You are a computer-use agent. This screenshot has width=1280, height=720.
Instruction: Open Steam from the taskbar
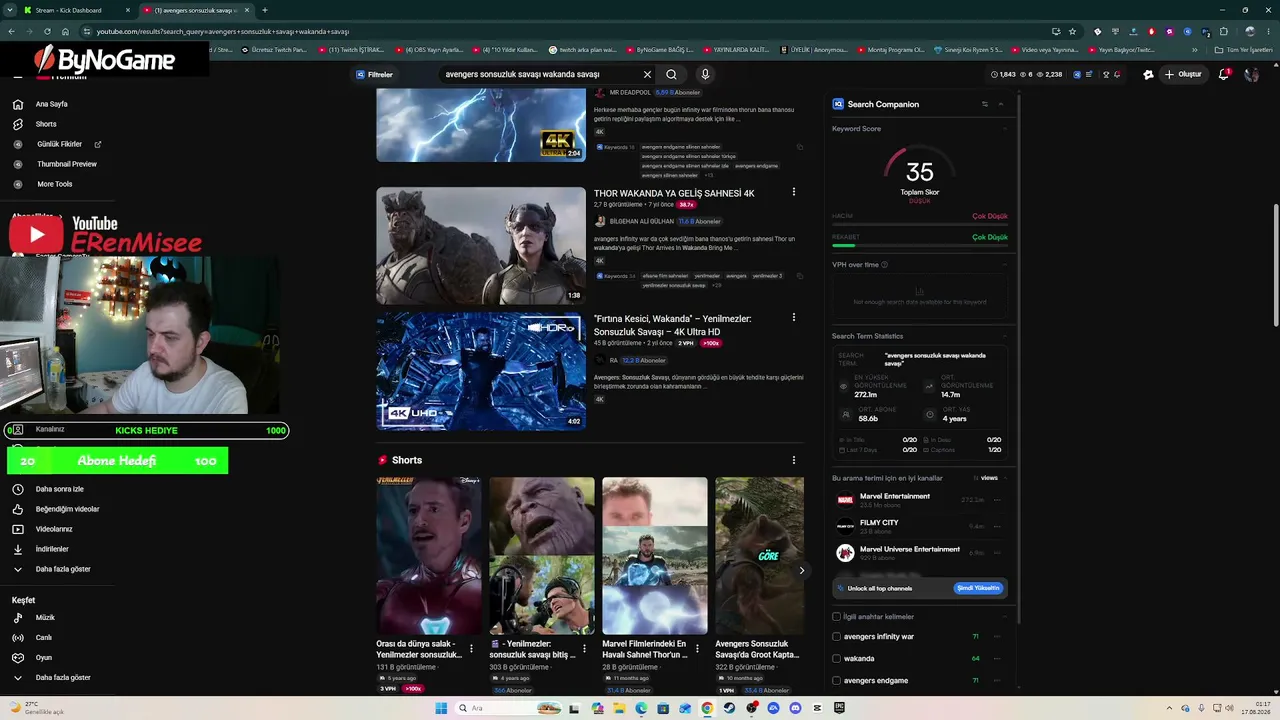(x=730, y=708)
